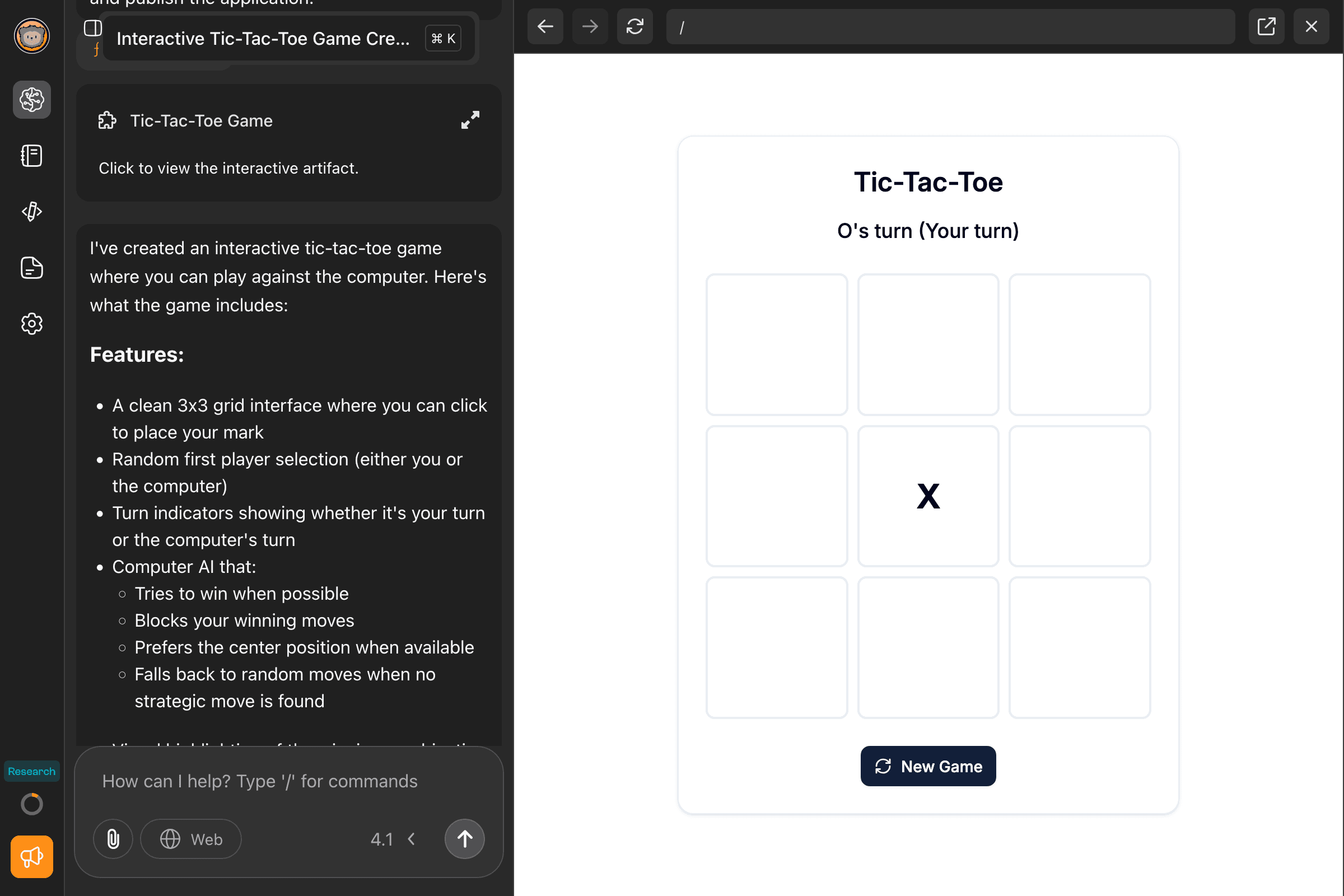Viewport: 1344px width, 896px height.
Task: Click the puzzle piece artifact icon
Action: tap(107, 120)
